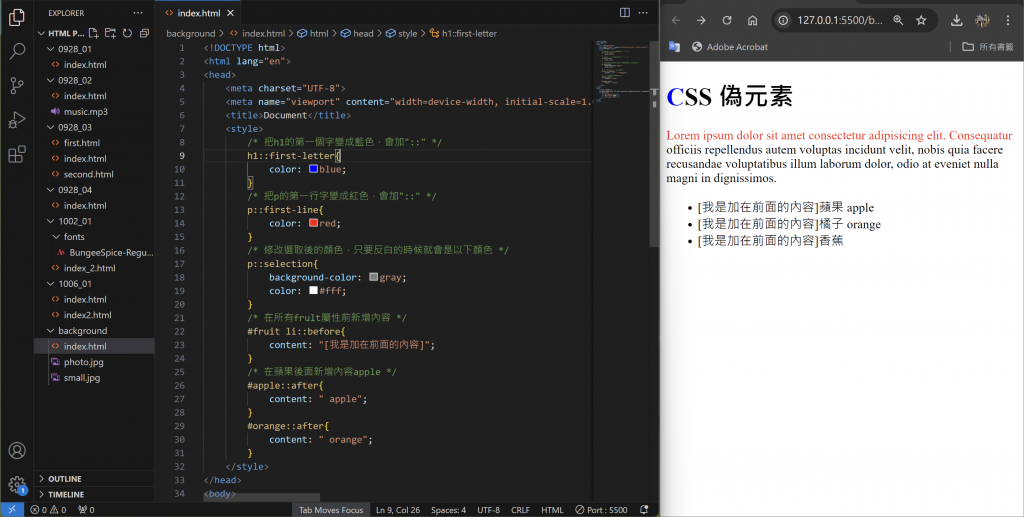Click the blue color swatch on line 10
The width and height of the screenshot is (1024, 517).
[313, 169]
